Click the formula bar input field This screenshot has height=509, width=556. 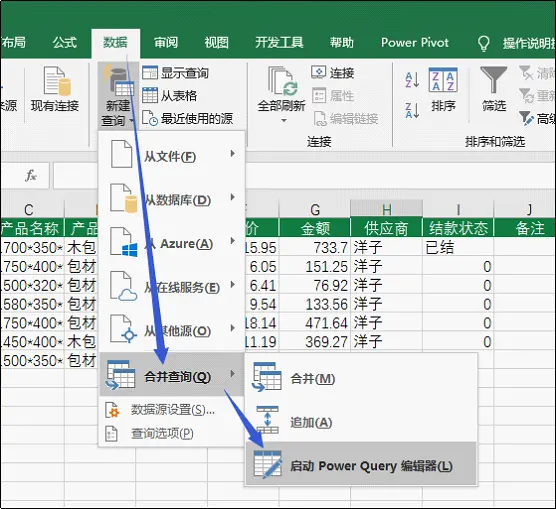(x=304, y=176)
